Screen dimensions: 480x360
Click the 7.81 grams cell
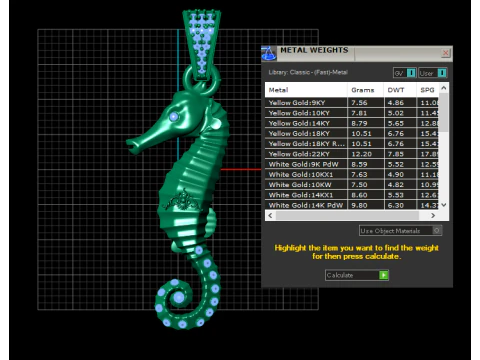[365, 113]
